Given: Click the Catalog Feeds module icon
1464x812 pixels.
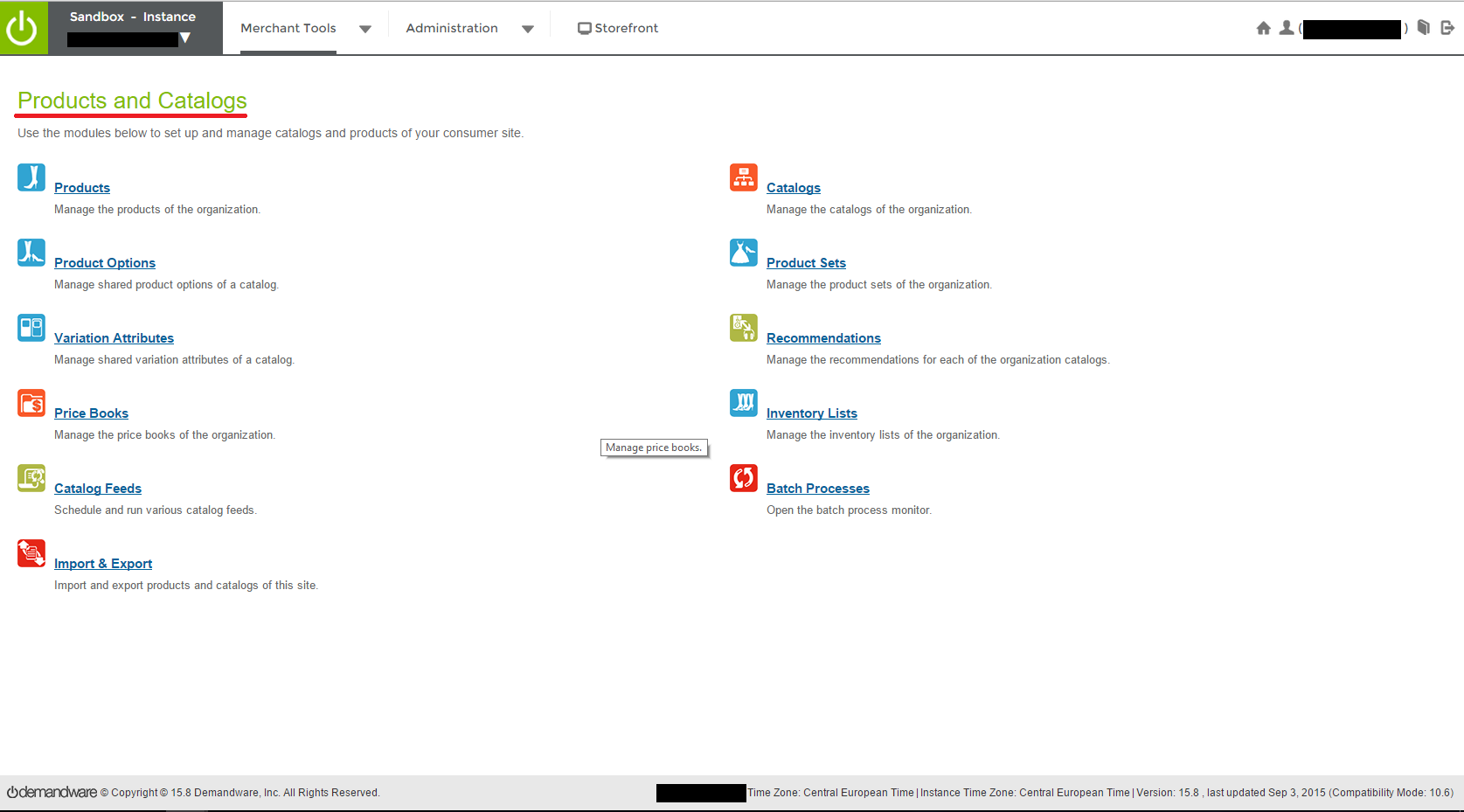Looking at the screenshot, I should click(31, 478).
